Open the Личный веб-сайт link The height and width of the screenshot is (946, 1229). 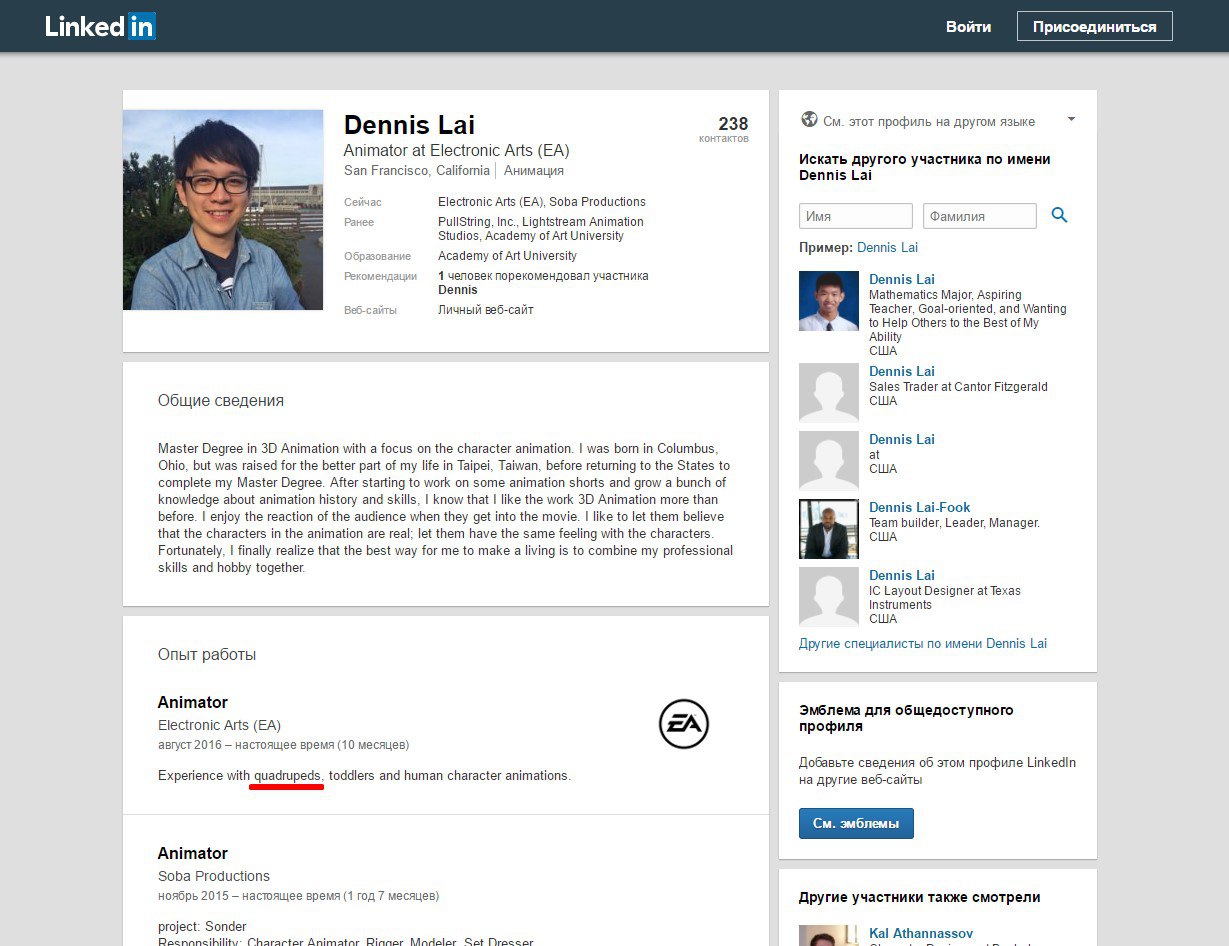pos(485,310)
